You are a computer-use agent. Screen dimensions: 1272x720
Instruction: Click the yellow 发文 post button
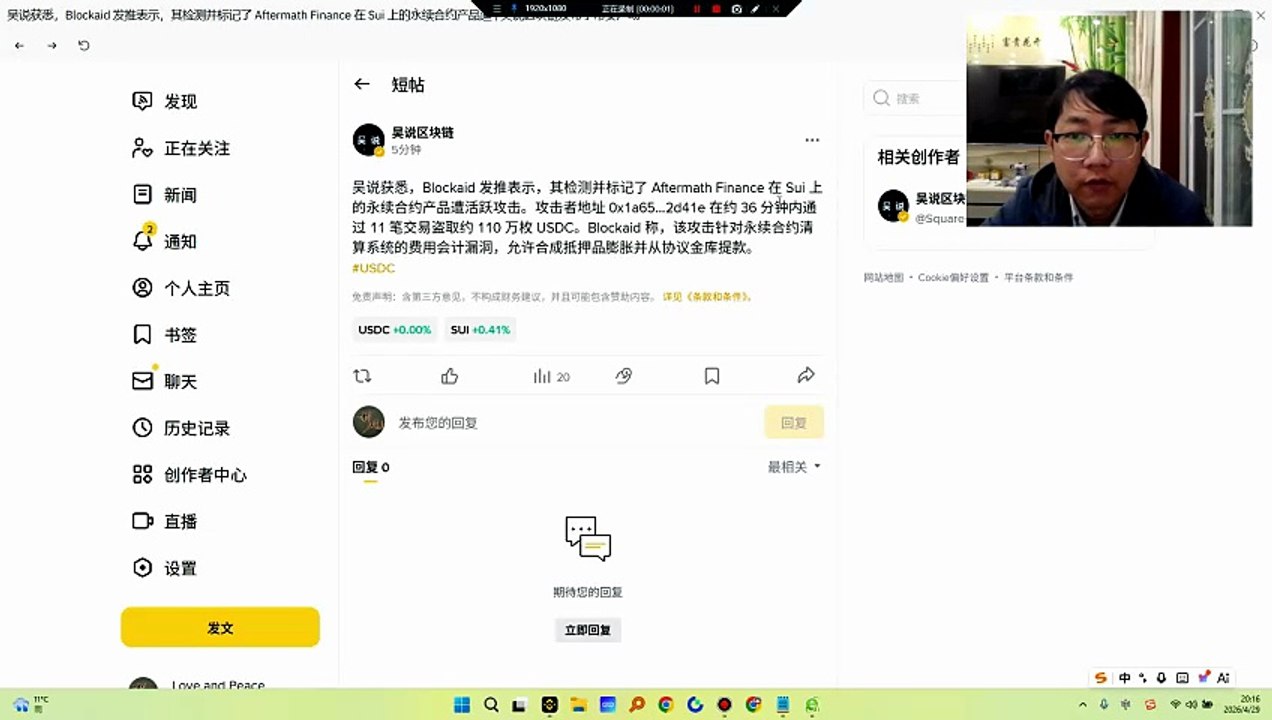(220, 628)
